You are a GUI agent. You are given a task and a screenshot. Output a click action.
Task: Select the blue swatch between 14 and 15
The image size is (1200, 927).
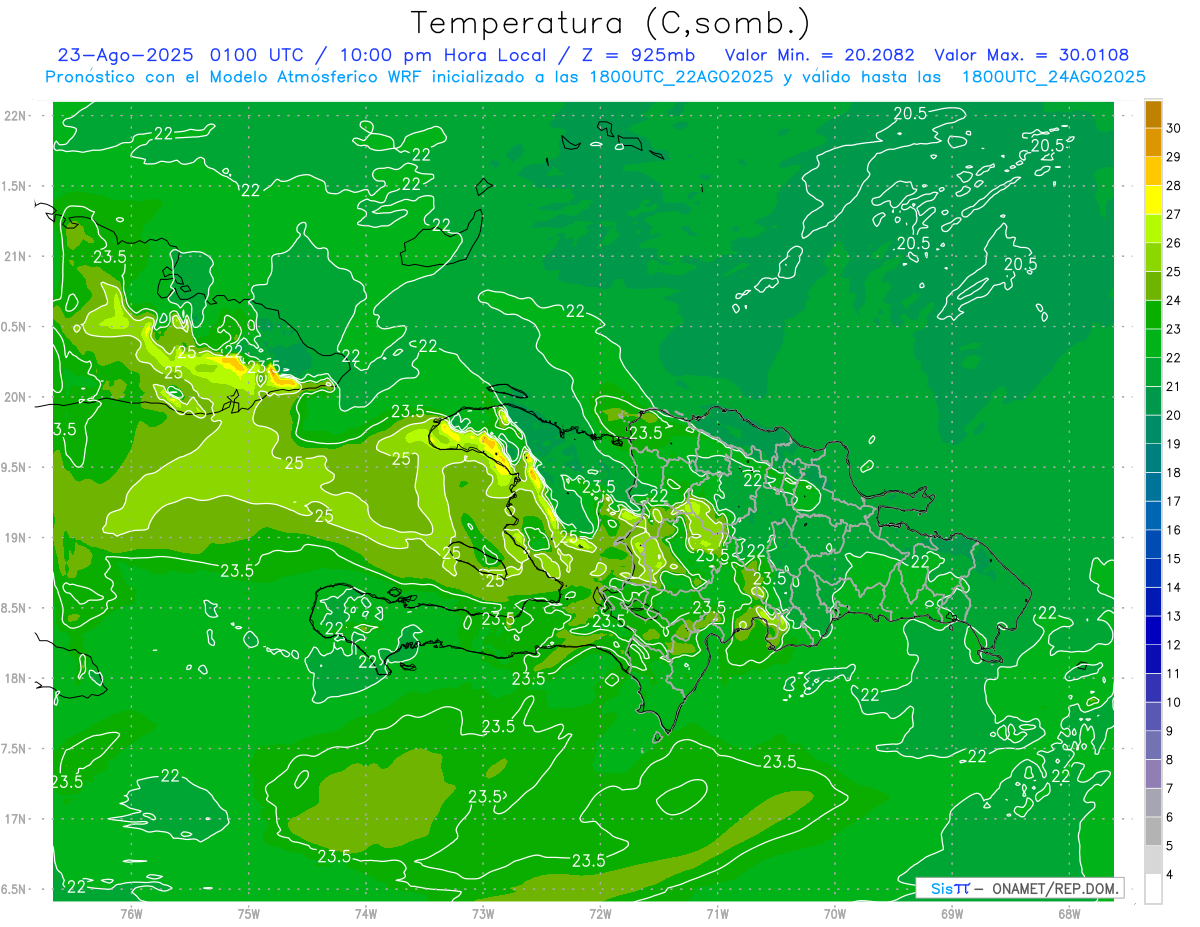(1153, 573)
